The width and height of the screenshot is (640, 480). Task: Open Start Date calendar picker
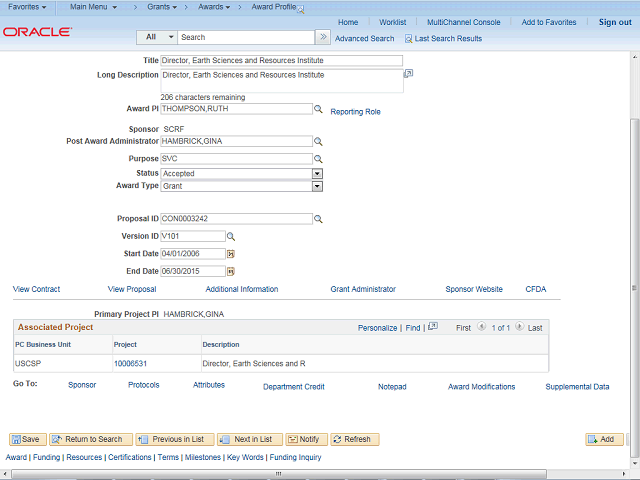pyautogui.click(x=230, y=254)
